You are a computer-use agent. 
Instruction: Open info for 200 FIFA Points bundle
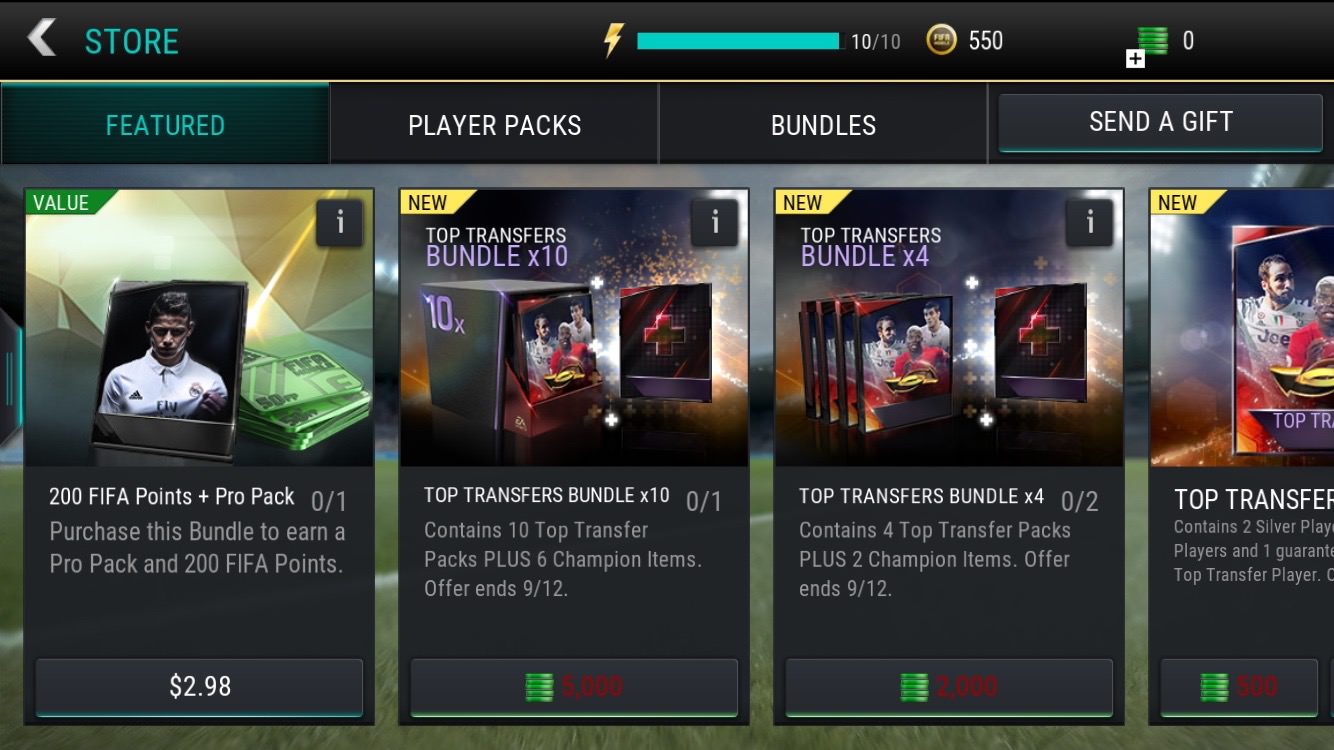point(340,223)
